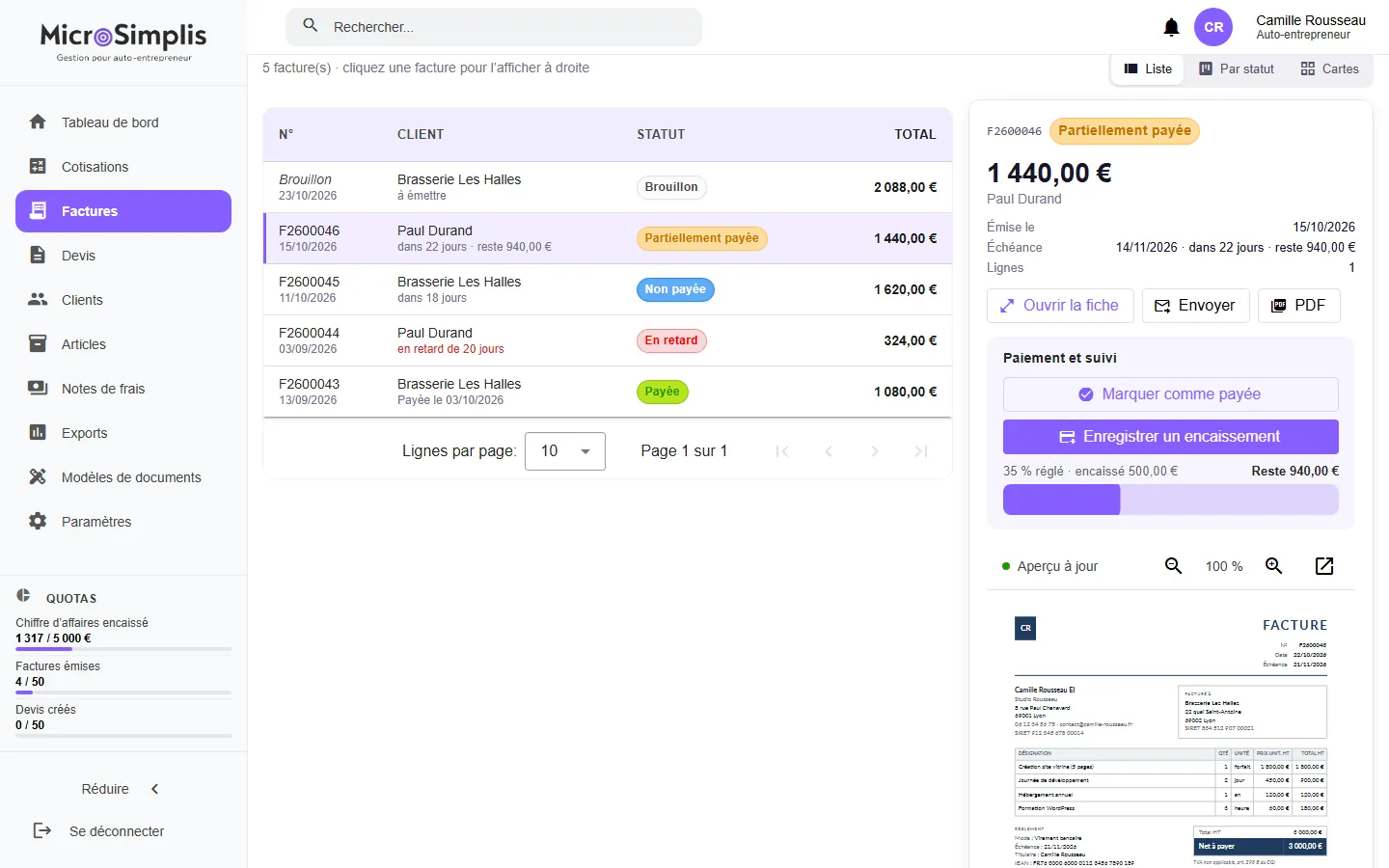Click 'en retard de 20 jours' text

click(450, 349)
